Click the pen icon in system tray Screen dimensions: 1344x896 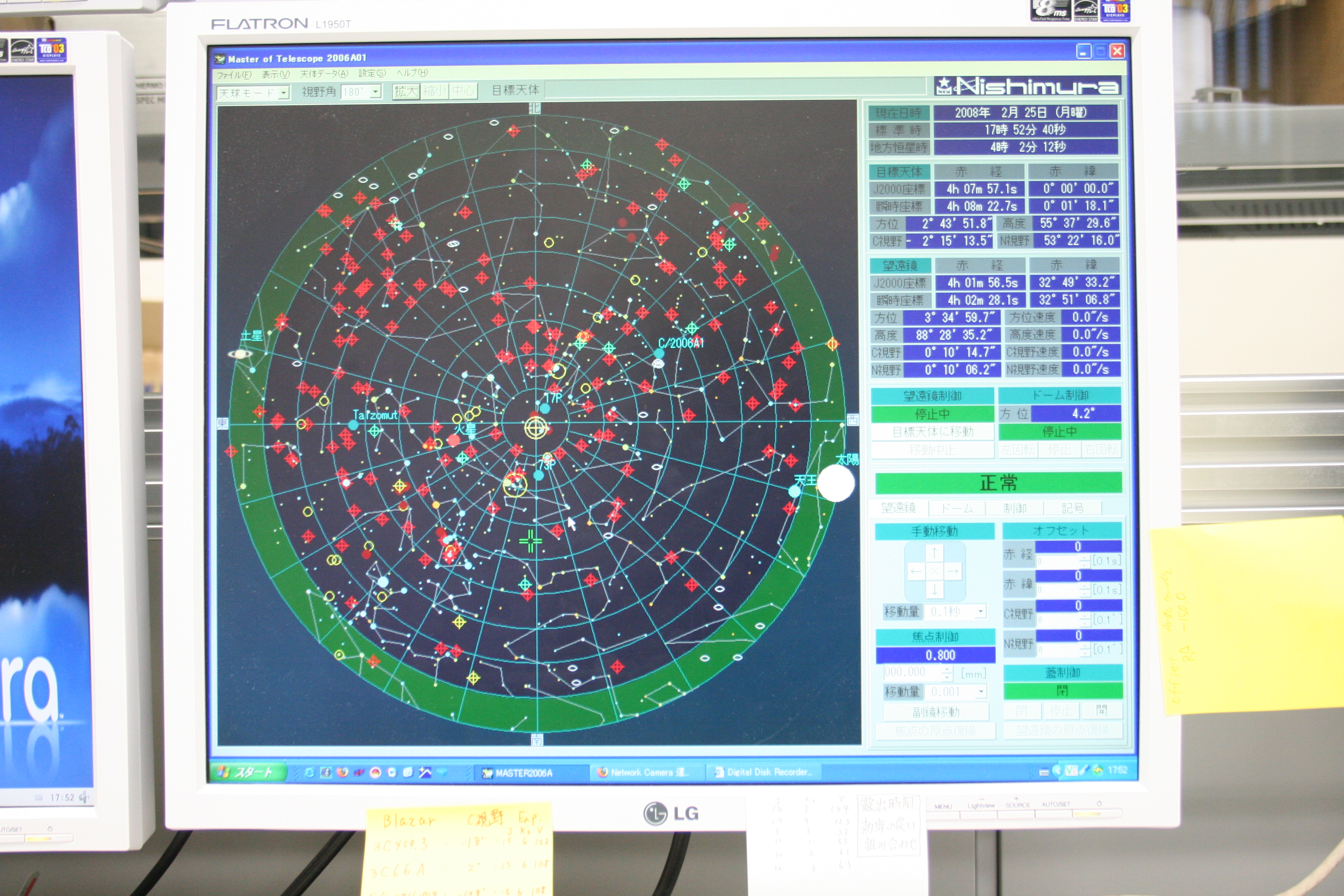[x=1084, y=770]
